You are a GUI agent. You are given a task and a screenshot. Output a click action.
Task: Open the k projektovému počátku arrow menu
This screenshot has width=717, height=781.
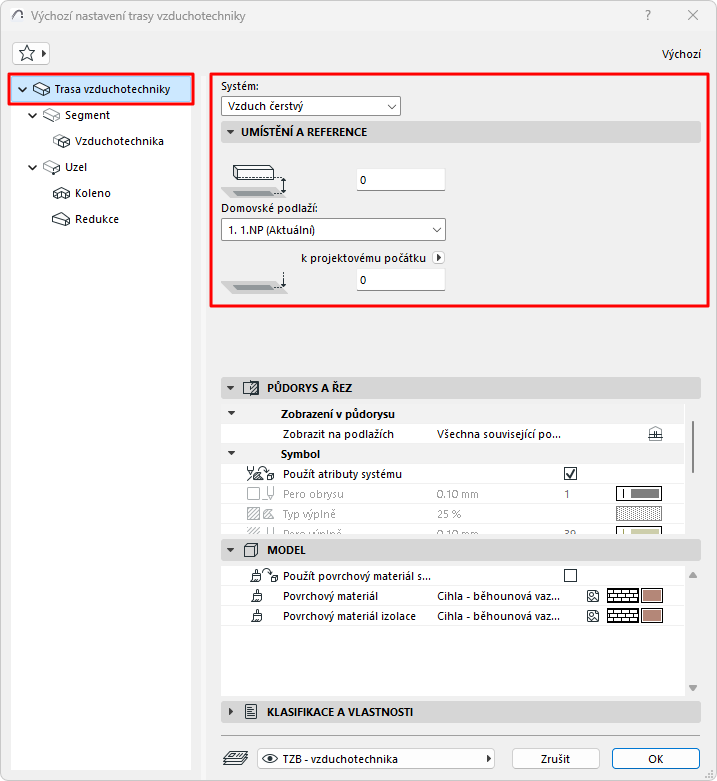click(x=438, y=258)
